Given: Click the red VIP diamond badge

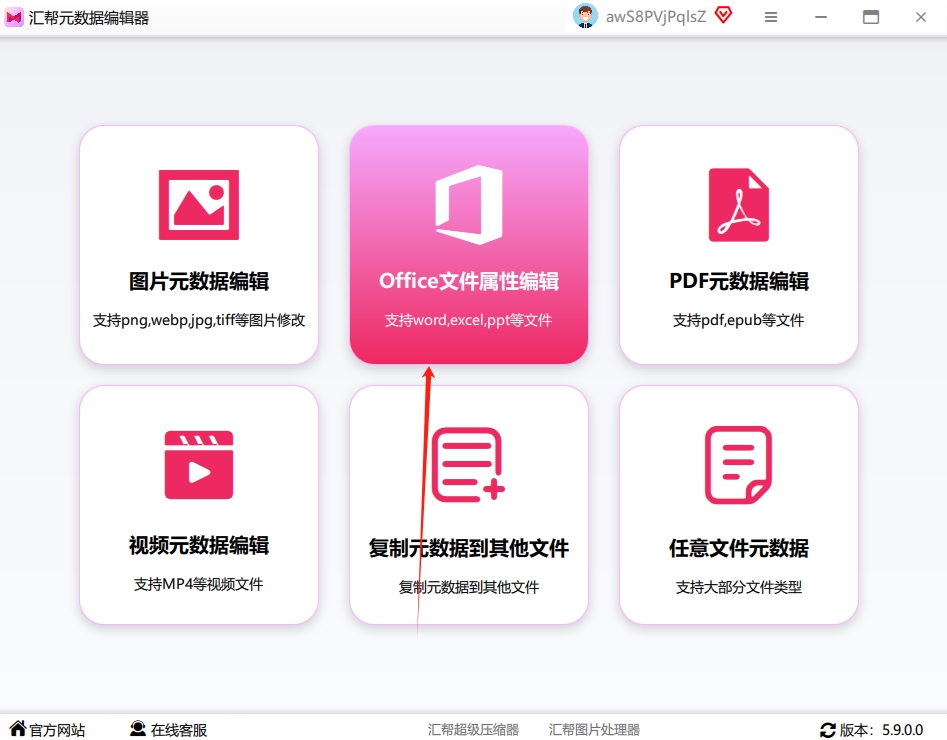Looking at the screenshot, I should point(723,14).
